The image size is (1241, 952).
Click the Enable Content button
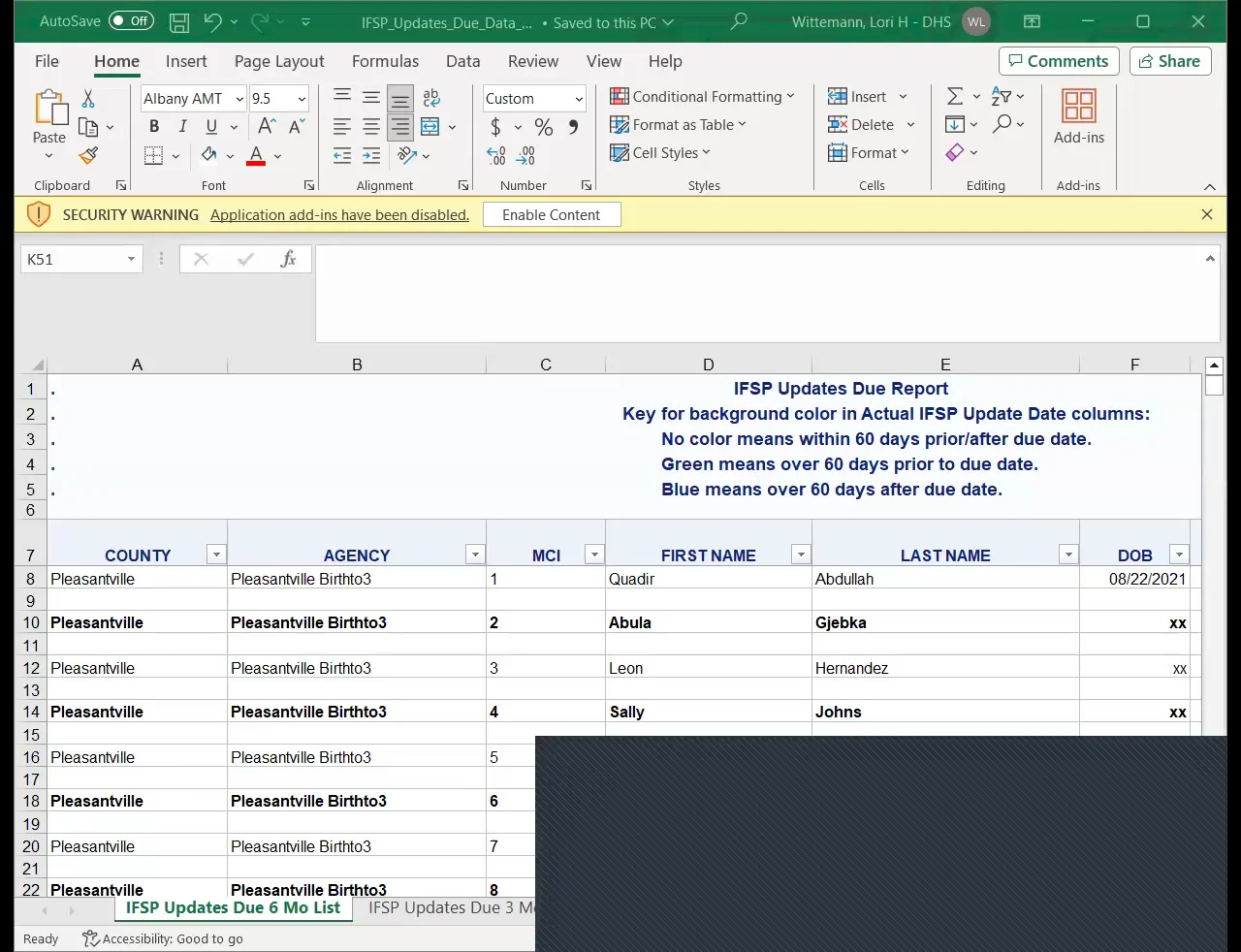551,215
